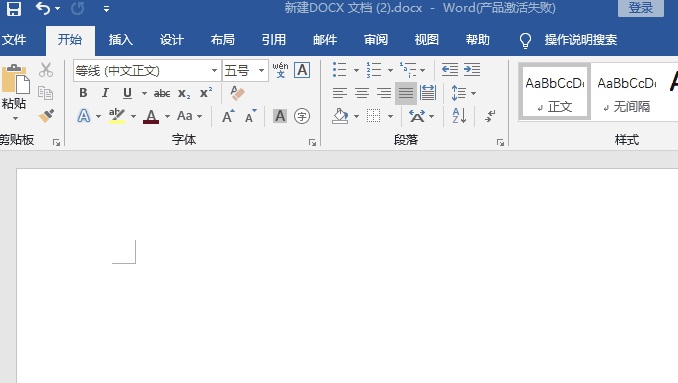Open the Aa change case menu

pyautogui.click(x=189, y=116)
